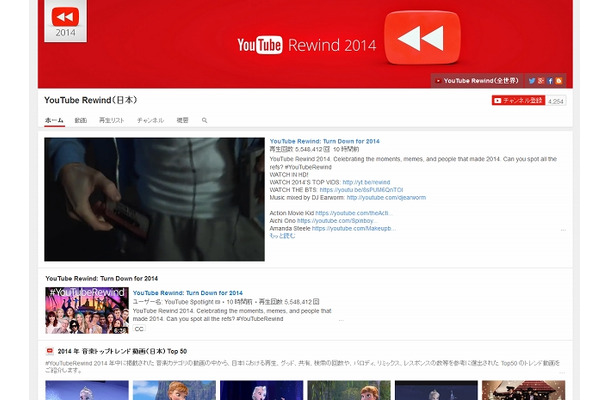The width and height of the screenshot is (610, 400).
Task: Open the last Top 50 thumbnail with house
Action: [524, 390]
